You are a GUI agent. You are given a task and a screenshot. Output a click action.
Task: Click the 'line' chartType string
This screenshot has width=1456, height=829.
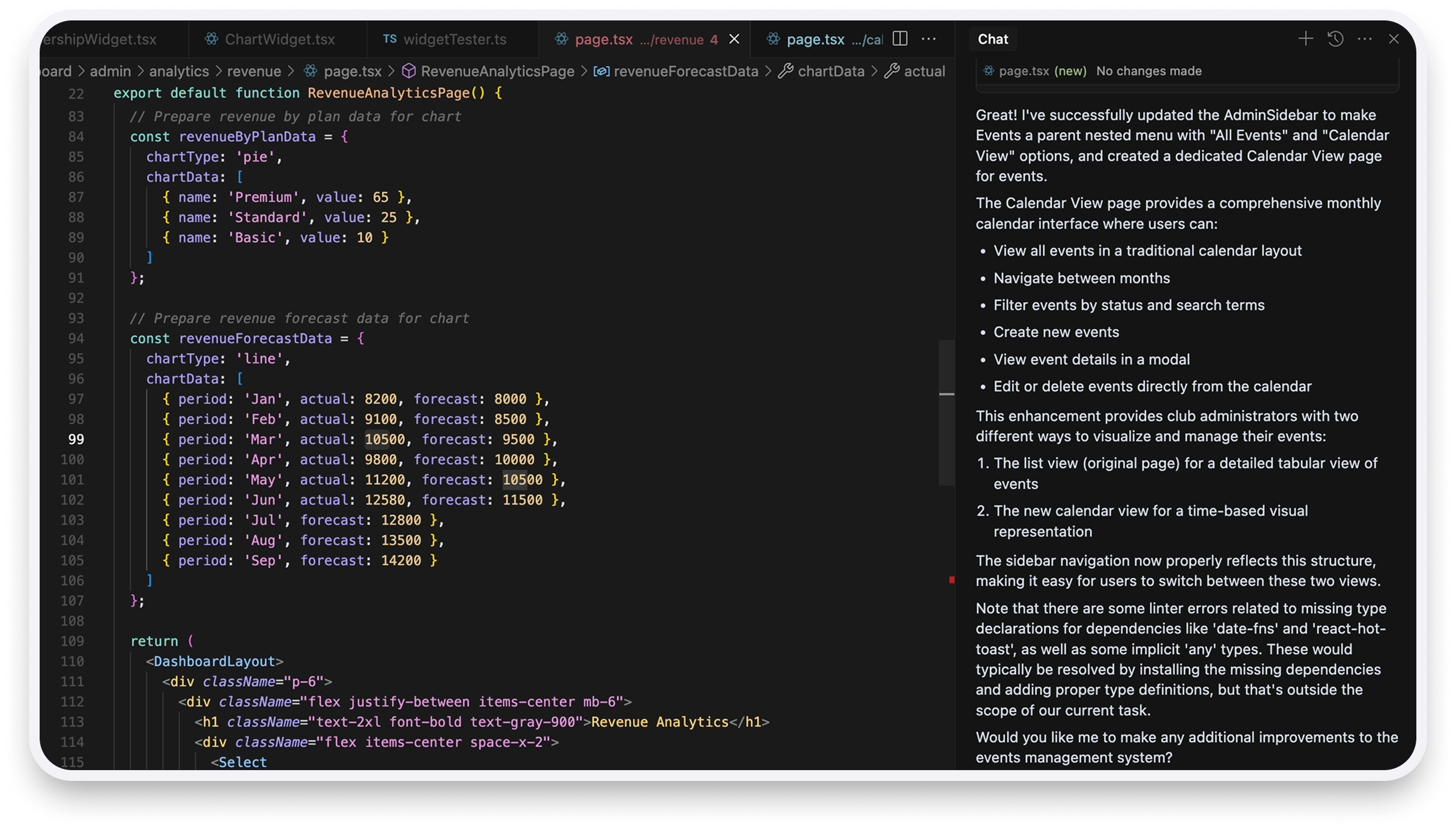(259, 359)
